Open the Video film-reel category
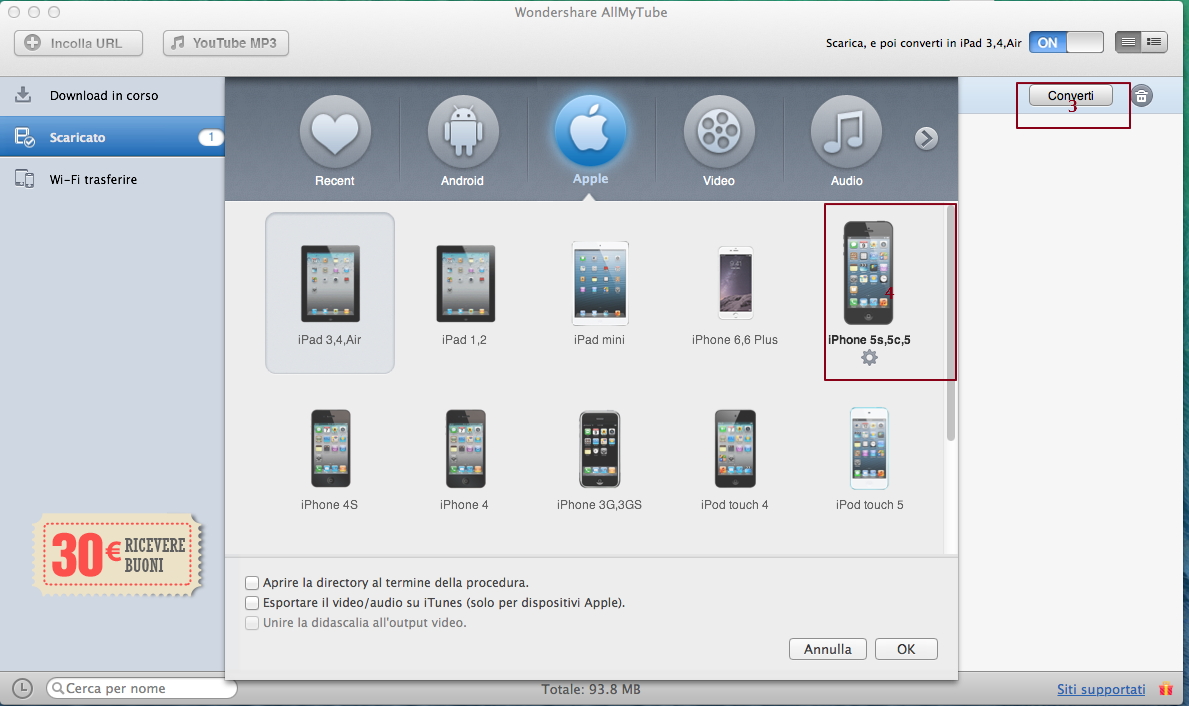Viewport: 1189px width, 706px height. (718, 131)
